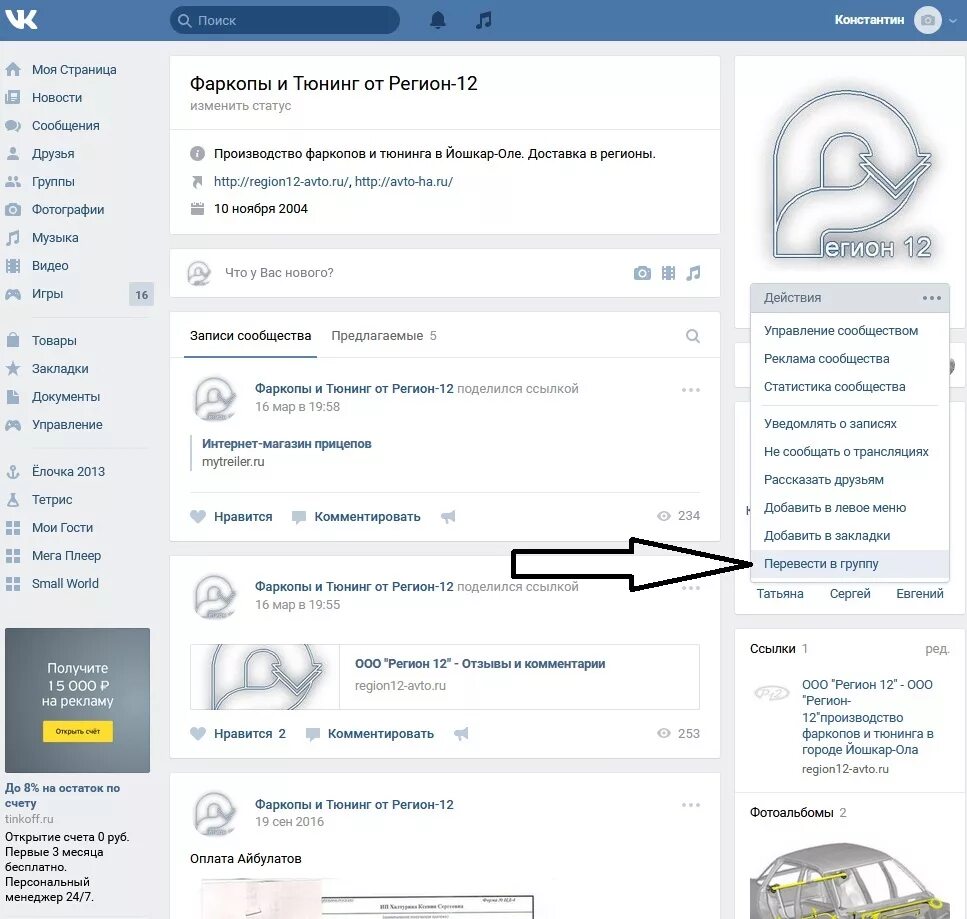This screenshot has width=967, height=919.
Task: Select Не сообщать о трансляциях menu item
Action: tap(849, 452)
